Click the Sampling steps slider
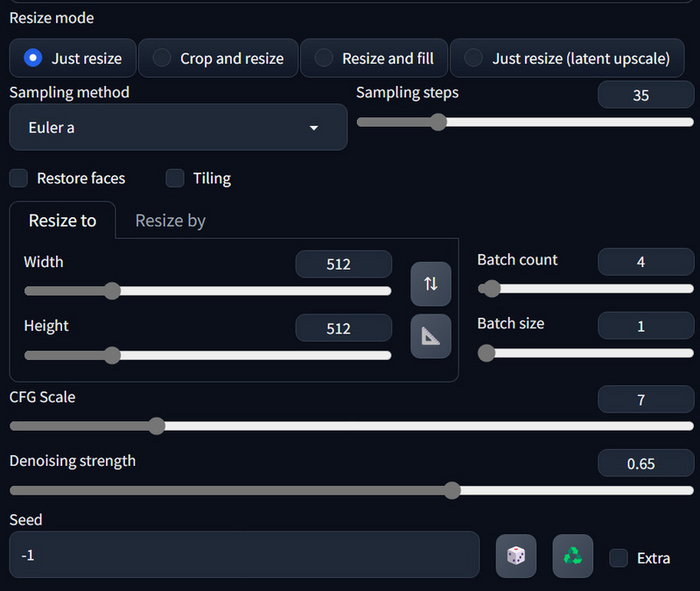Image resolution: width=700 pixels, height=591 pixels. point(525,122)
